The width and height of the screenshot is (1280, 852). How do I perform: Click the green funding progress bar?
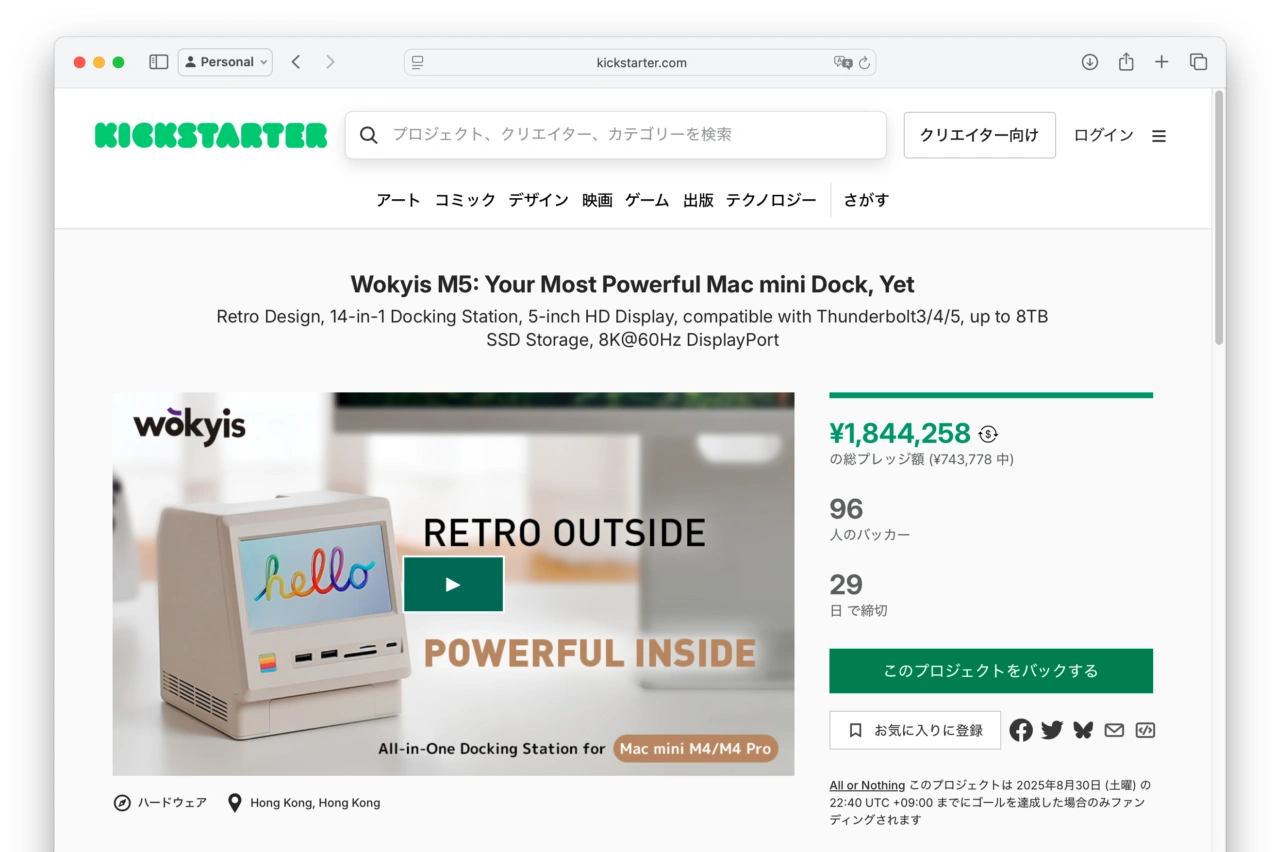[x=991, y=395]
